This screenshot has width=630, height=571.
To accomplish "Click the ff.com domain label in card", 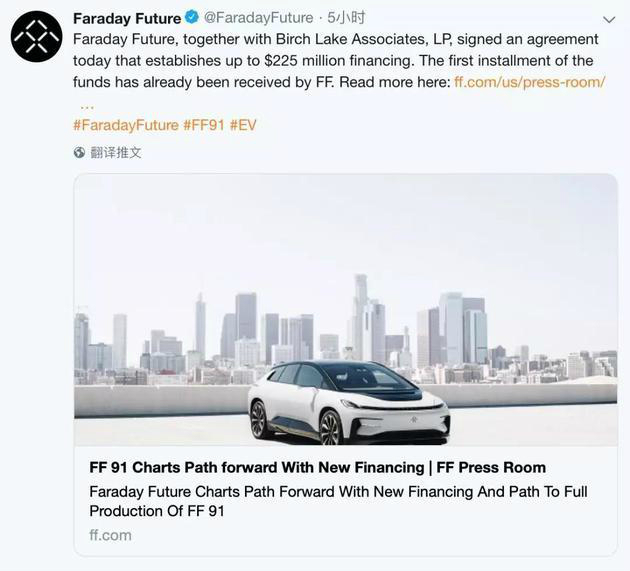I will 110,535.
